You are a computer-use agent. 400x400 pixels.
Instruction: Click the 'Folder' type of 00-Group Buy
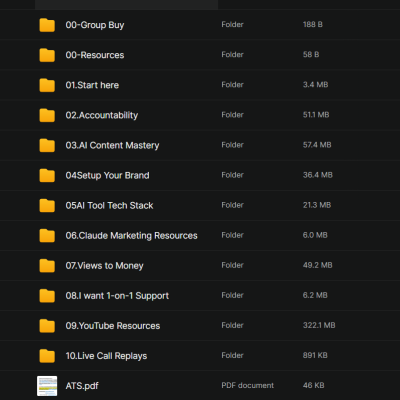[x=232, y=25]
